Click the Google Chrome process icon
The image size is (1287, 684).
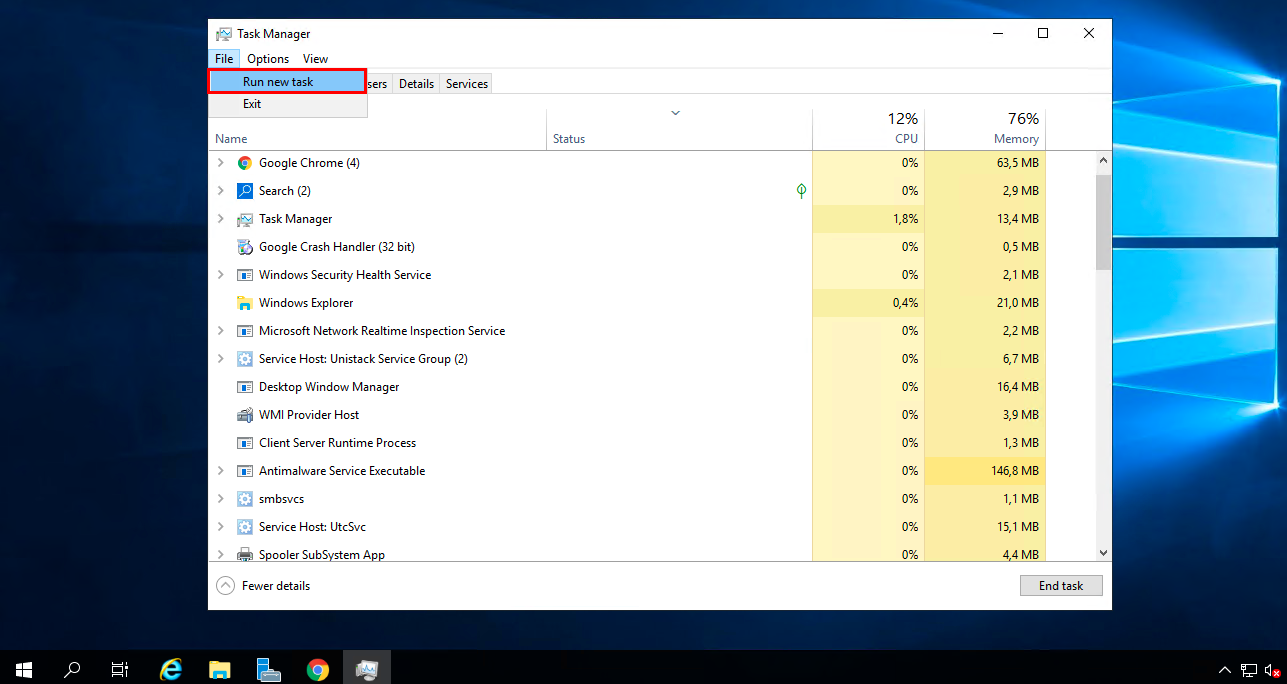[245, 163]
